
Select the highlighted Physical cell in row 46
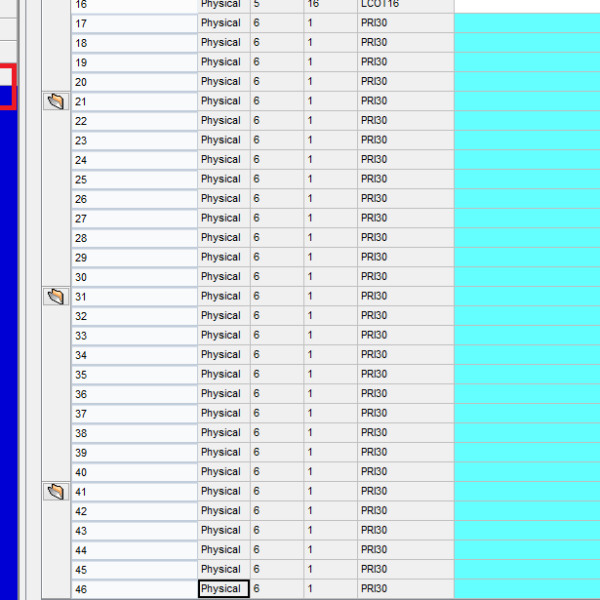tap(223, 589)
